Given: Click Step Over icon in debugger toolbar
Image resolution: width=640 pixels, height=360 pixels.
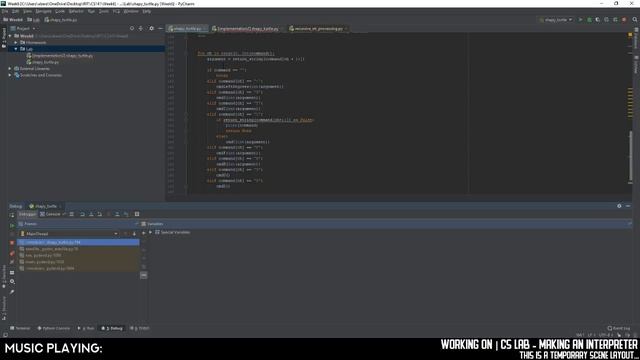Looking at the screenshot, I should (x=82, y=214).
